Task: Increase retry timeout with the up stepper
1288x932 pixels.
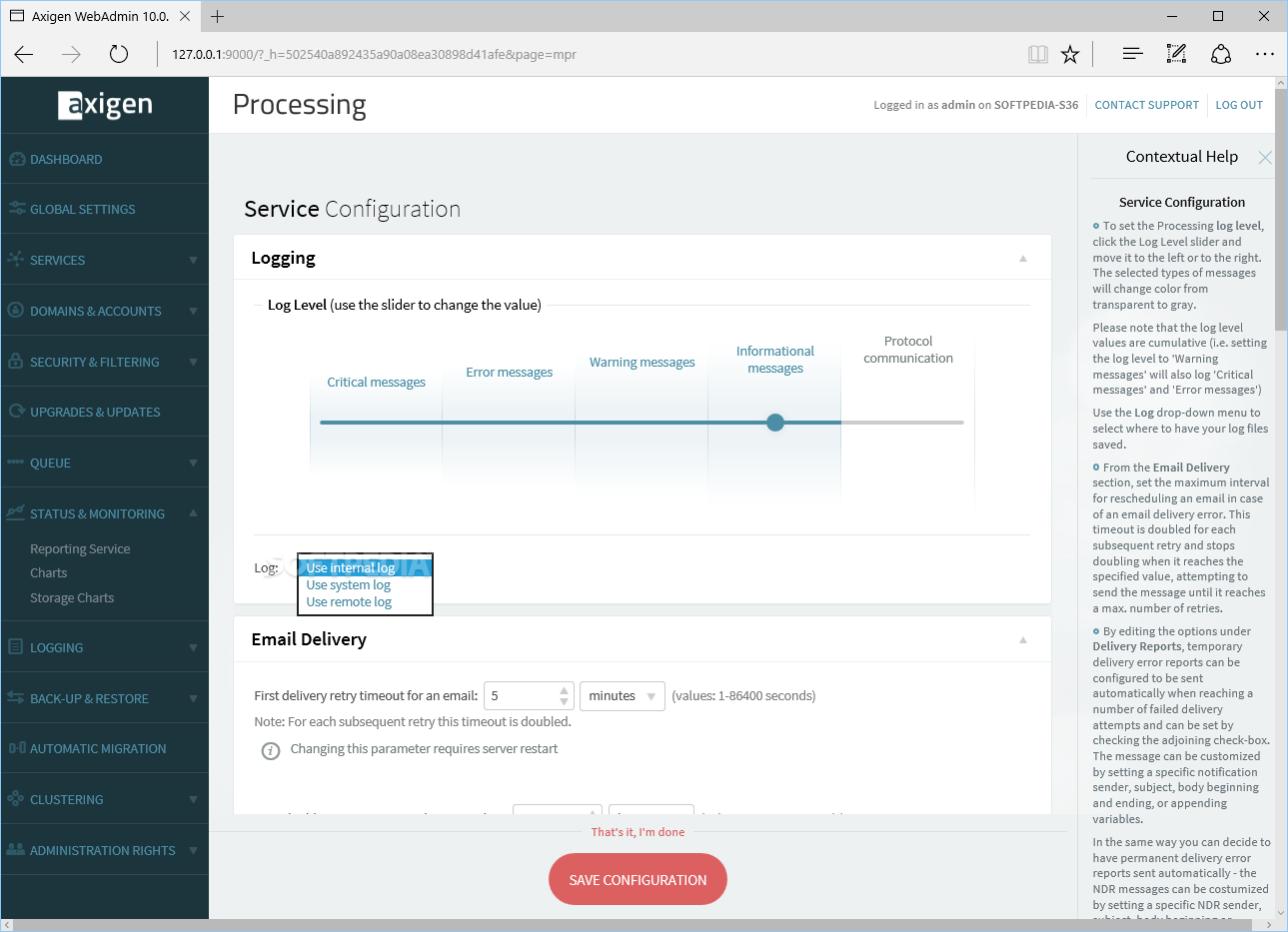Action: 564,689
